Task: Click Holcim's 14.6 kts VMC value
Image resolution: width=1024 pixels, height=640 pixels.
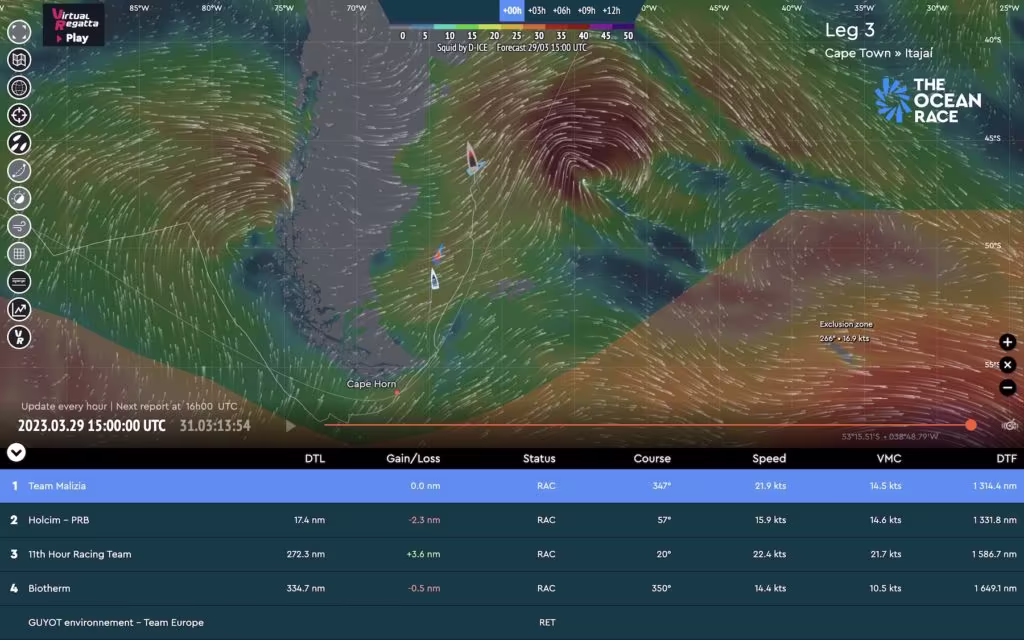Action: click(885, 520)
